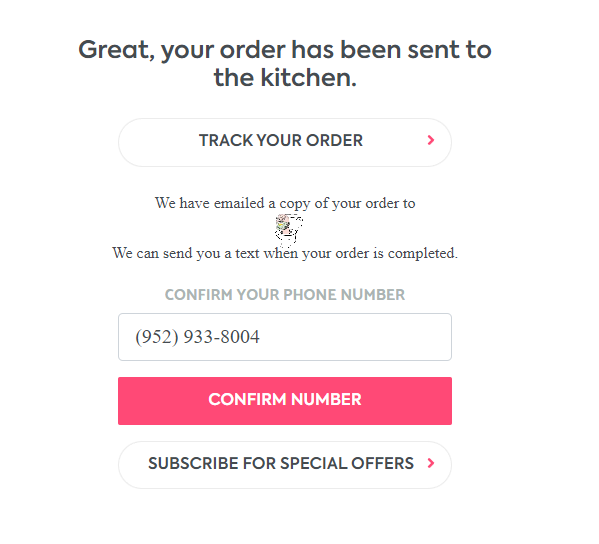The image size is (599, 544).
Task: Click the 'Great, your order has been sent' heading
Action: click(x=285, y=50)
